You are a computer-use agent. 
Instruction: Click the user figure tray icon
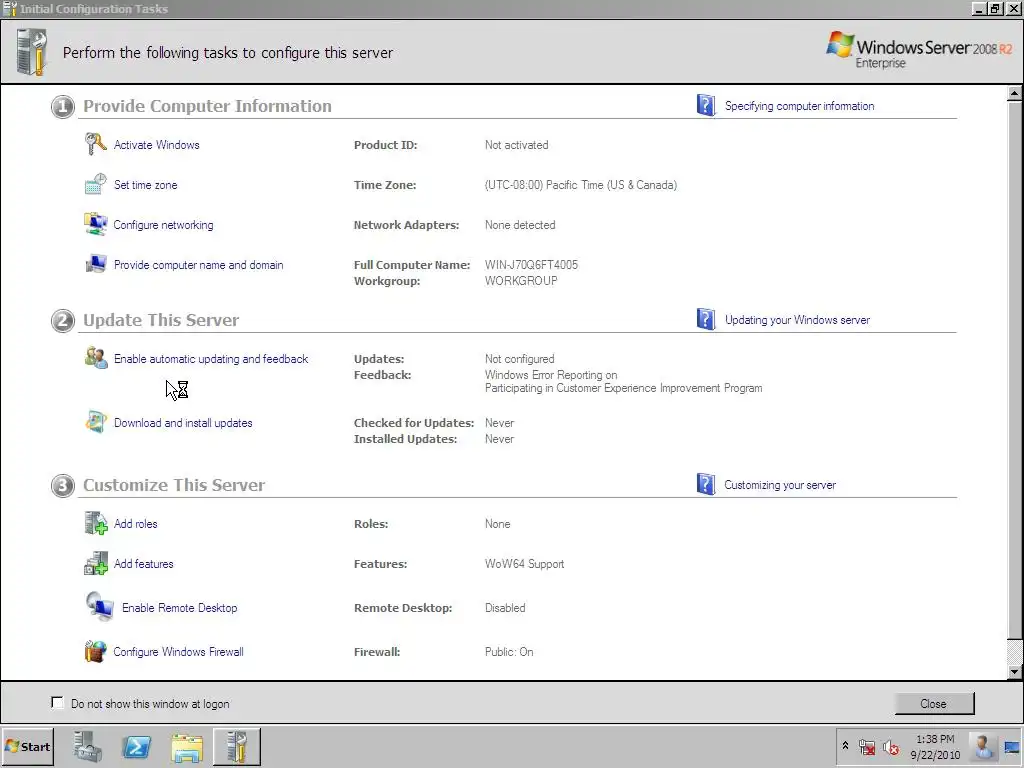coord(982,747)
